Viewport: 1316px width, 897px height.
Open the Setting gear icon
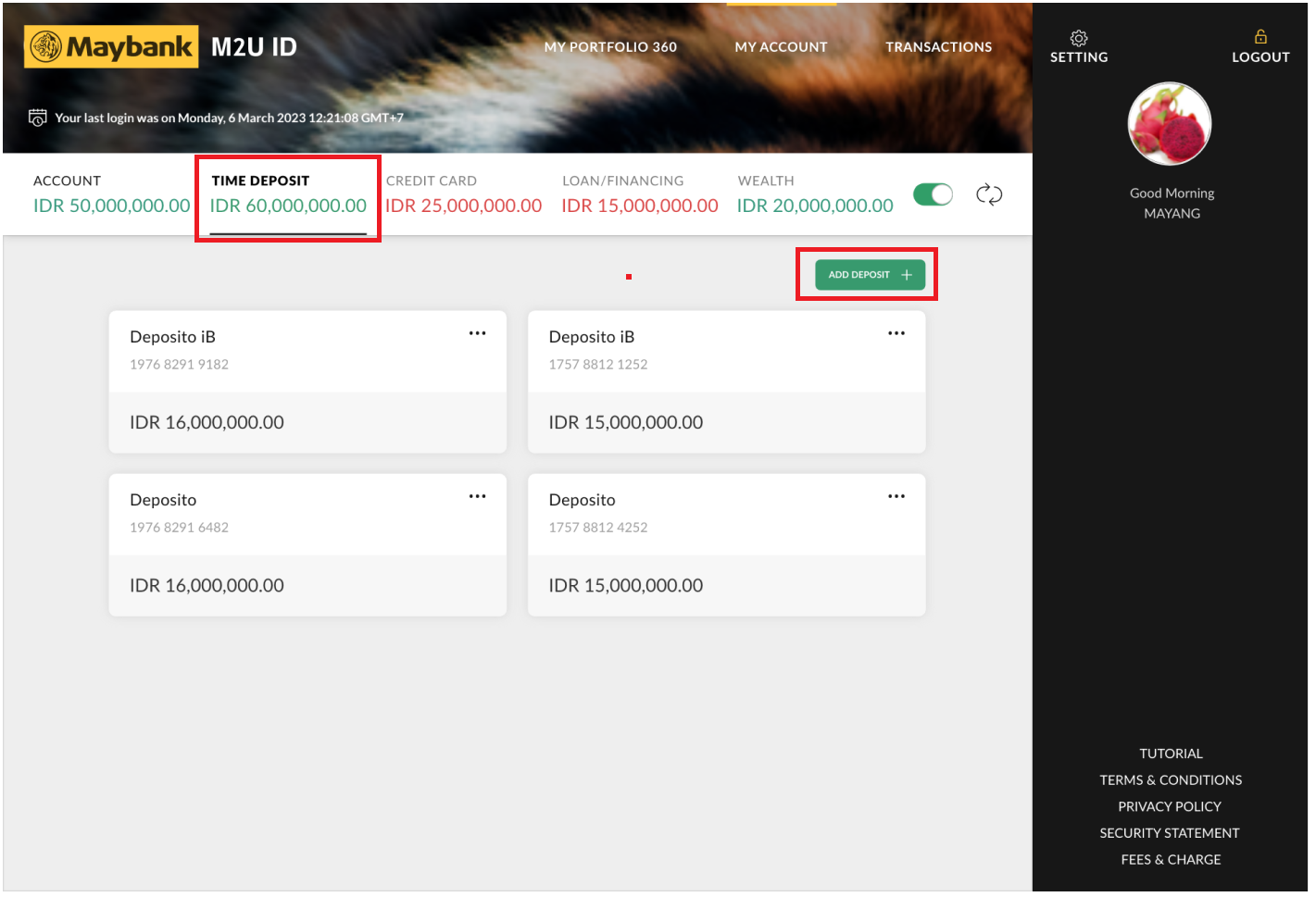tap(1079, 38)
